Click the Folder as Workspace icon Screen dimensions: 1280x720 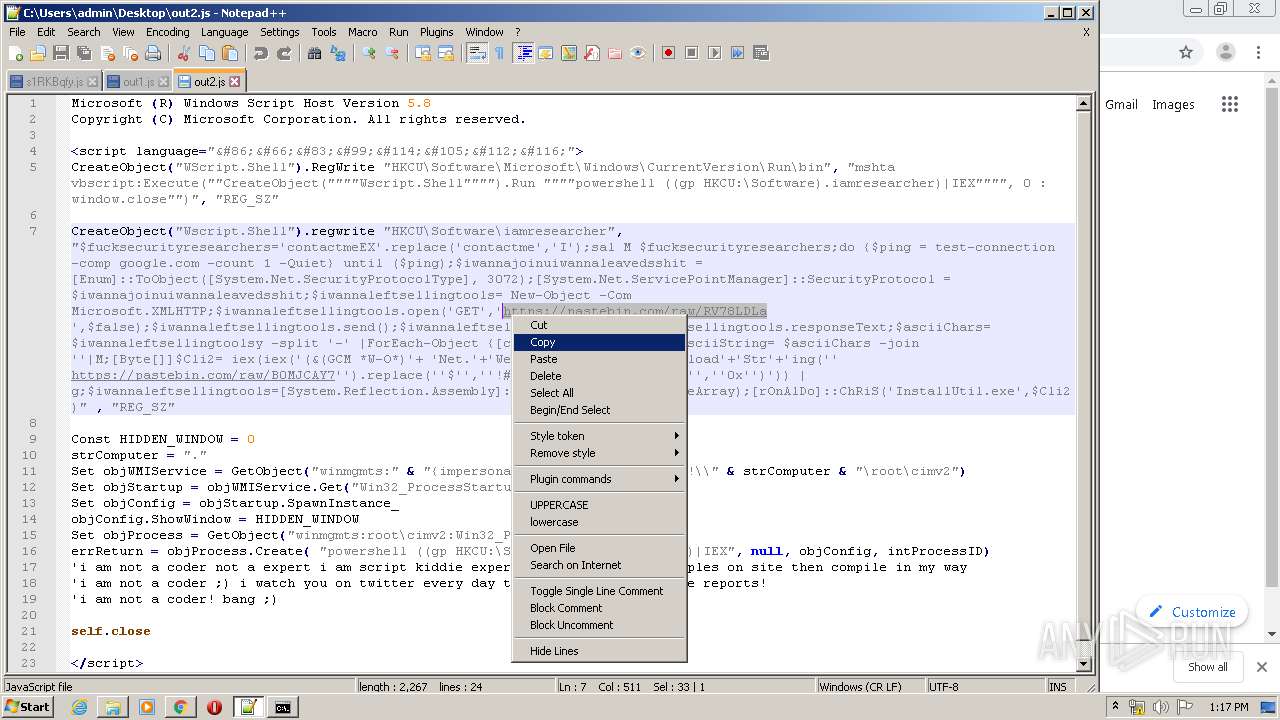(x=615, y=53)
